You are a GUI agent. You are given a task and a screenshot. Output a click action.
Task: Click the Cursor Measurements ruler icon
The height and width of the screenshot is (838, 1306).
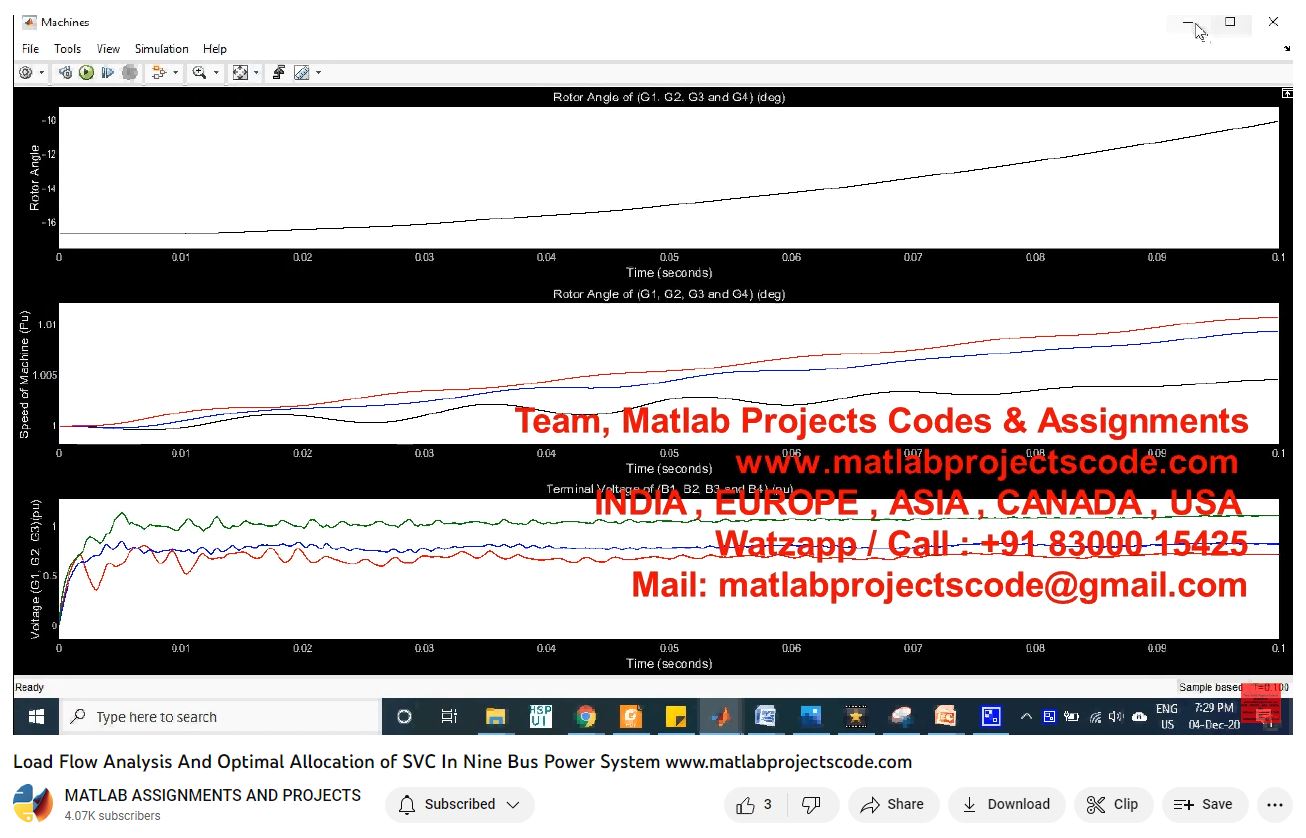click(301, 73)
